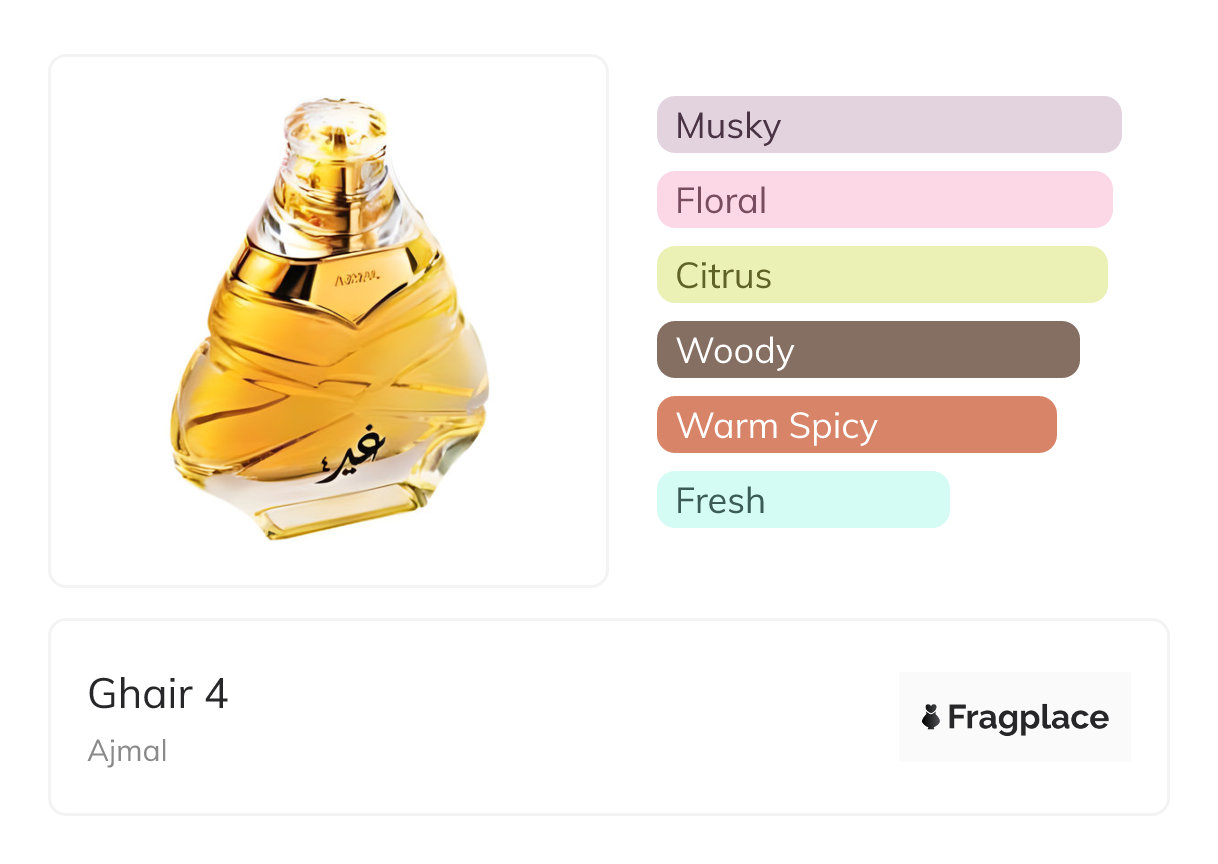Click the "Woody" label text
Screen dimensions: 1218x864
pyautogui.click(x=735, y=351)
